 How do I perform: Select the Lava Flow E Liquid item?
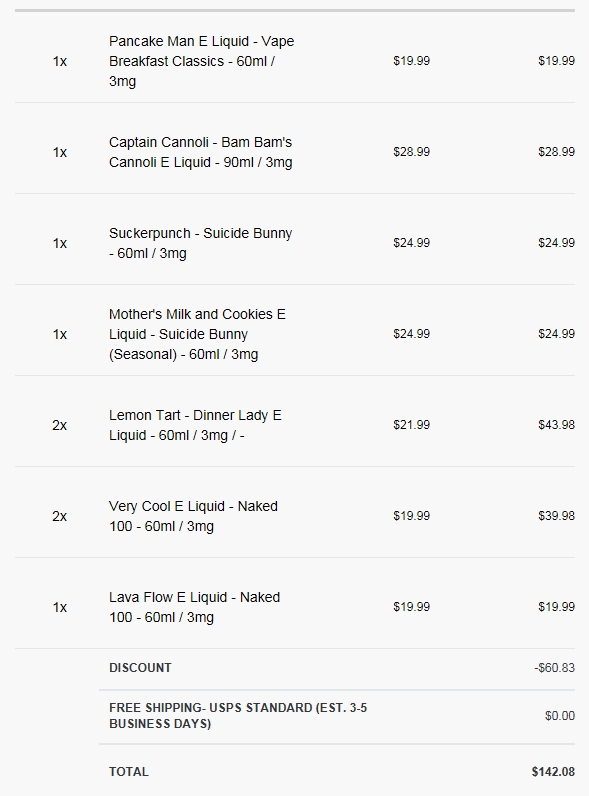194,607
